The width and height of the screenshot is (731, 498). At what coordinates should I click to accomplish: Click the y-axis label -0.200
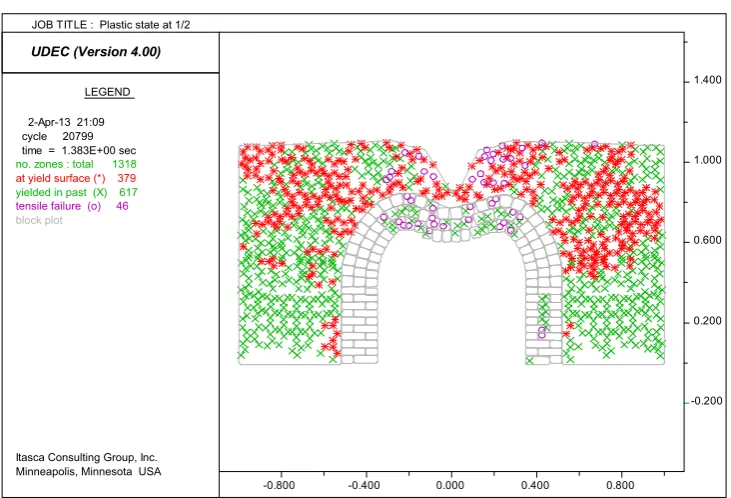coord(706,401)
